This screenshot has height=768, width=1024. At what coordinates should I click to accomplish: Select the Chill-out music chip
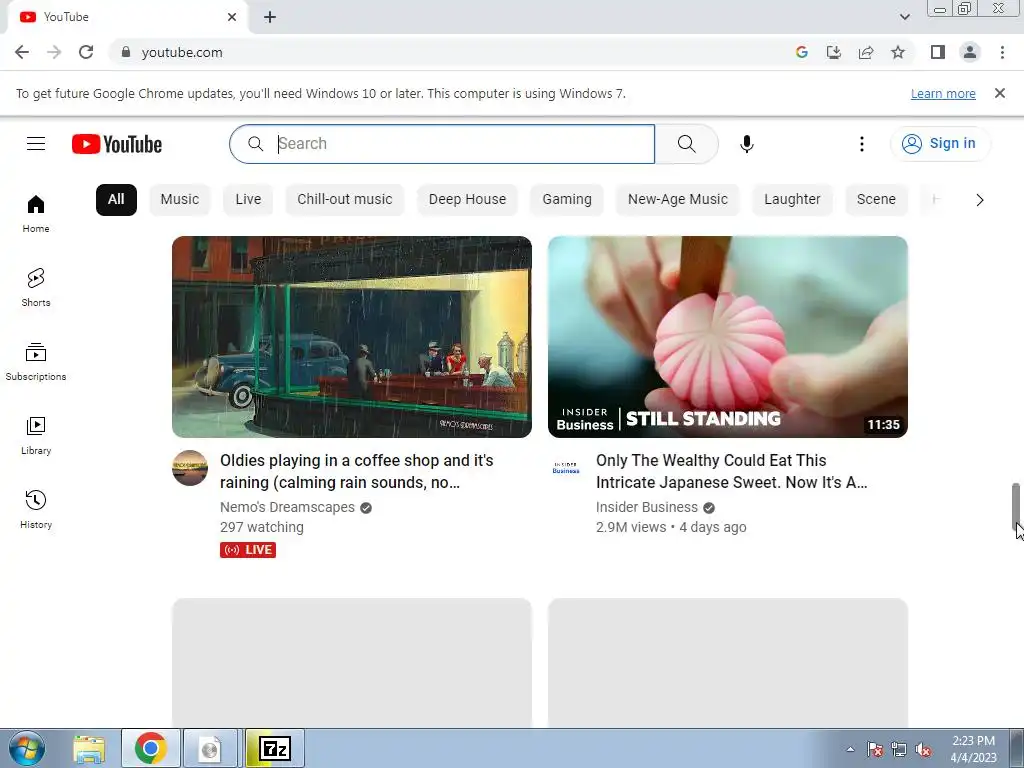pos(345,199)
